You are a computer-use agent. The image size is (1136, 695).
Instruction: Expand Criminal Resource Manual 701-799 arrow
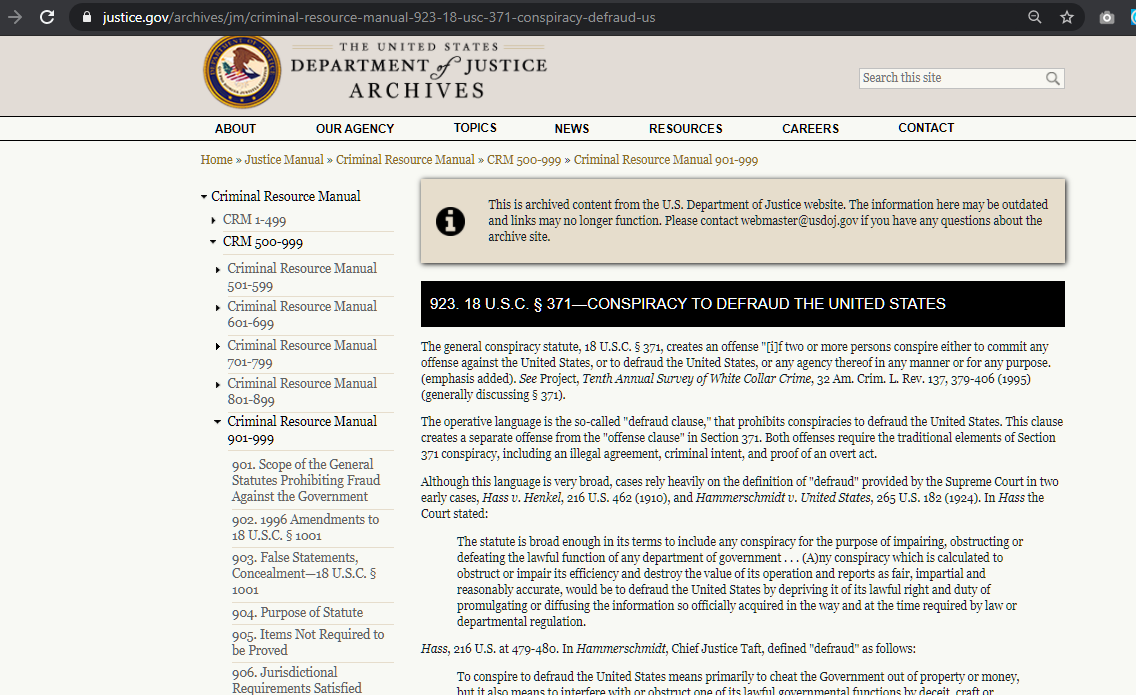click(x=217, y=346)
